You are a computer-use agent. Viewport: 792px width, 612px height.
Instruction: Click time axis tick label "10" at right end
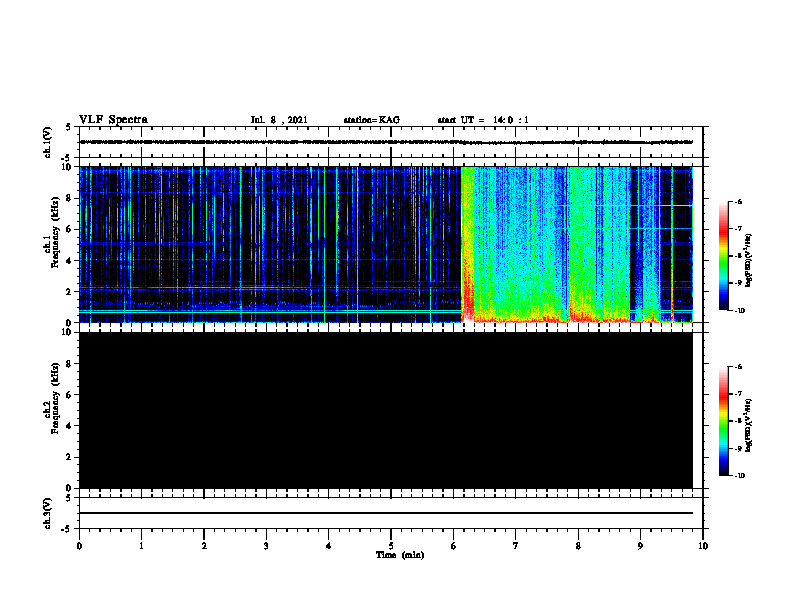(703, 546)
